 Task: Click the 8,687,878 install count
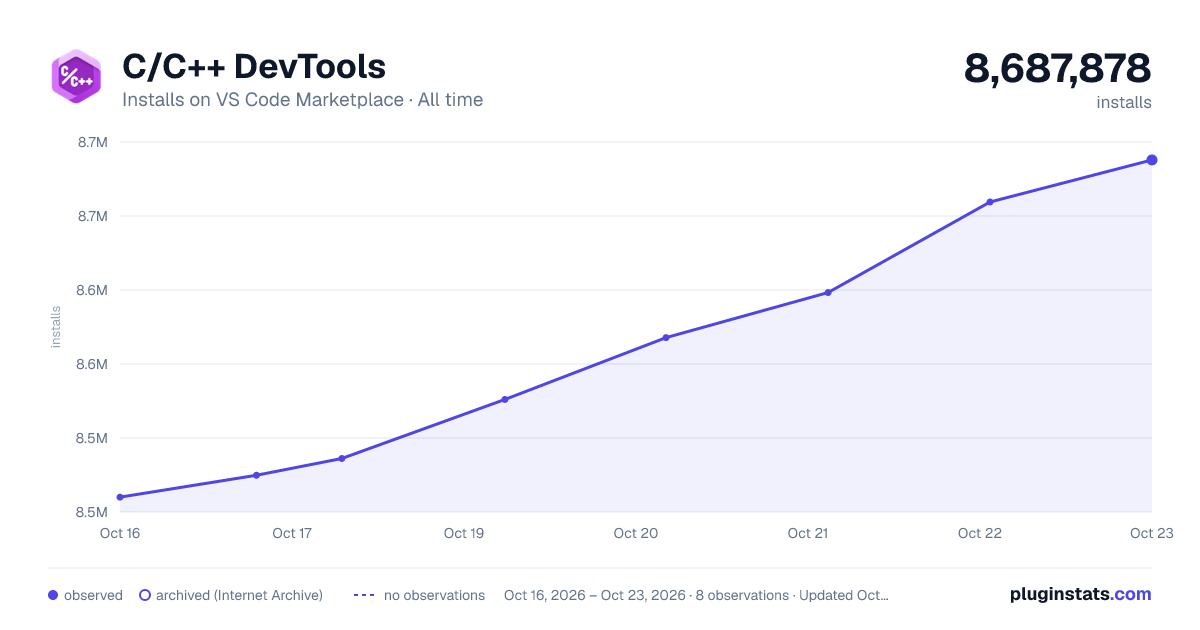pyautogui.click(x=1058, y=68)
